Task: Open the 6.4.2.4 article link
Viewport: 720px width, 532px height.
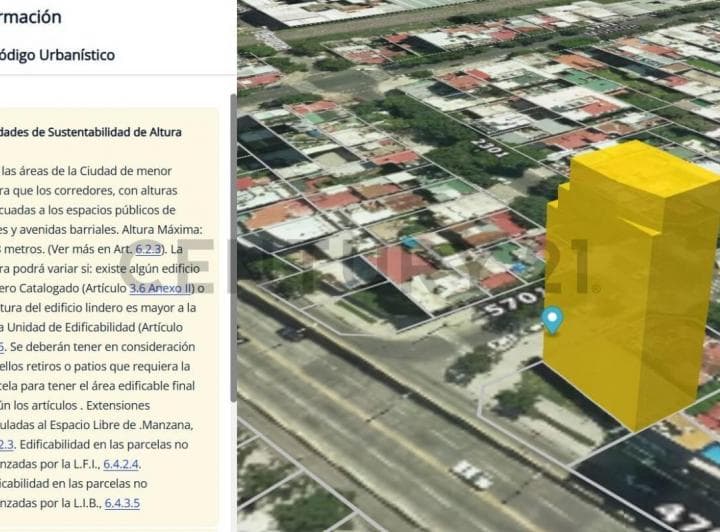Action: point(121,464)
